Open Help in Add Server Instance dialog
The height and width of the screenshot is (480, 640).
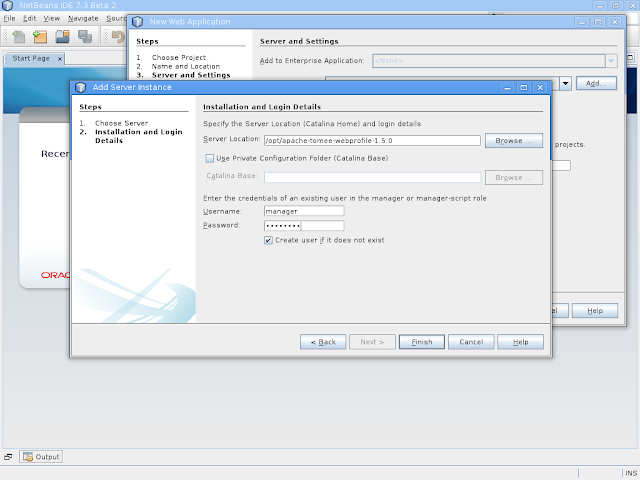520,342
